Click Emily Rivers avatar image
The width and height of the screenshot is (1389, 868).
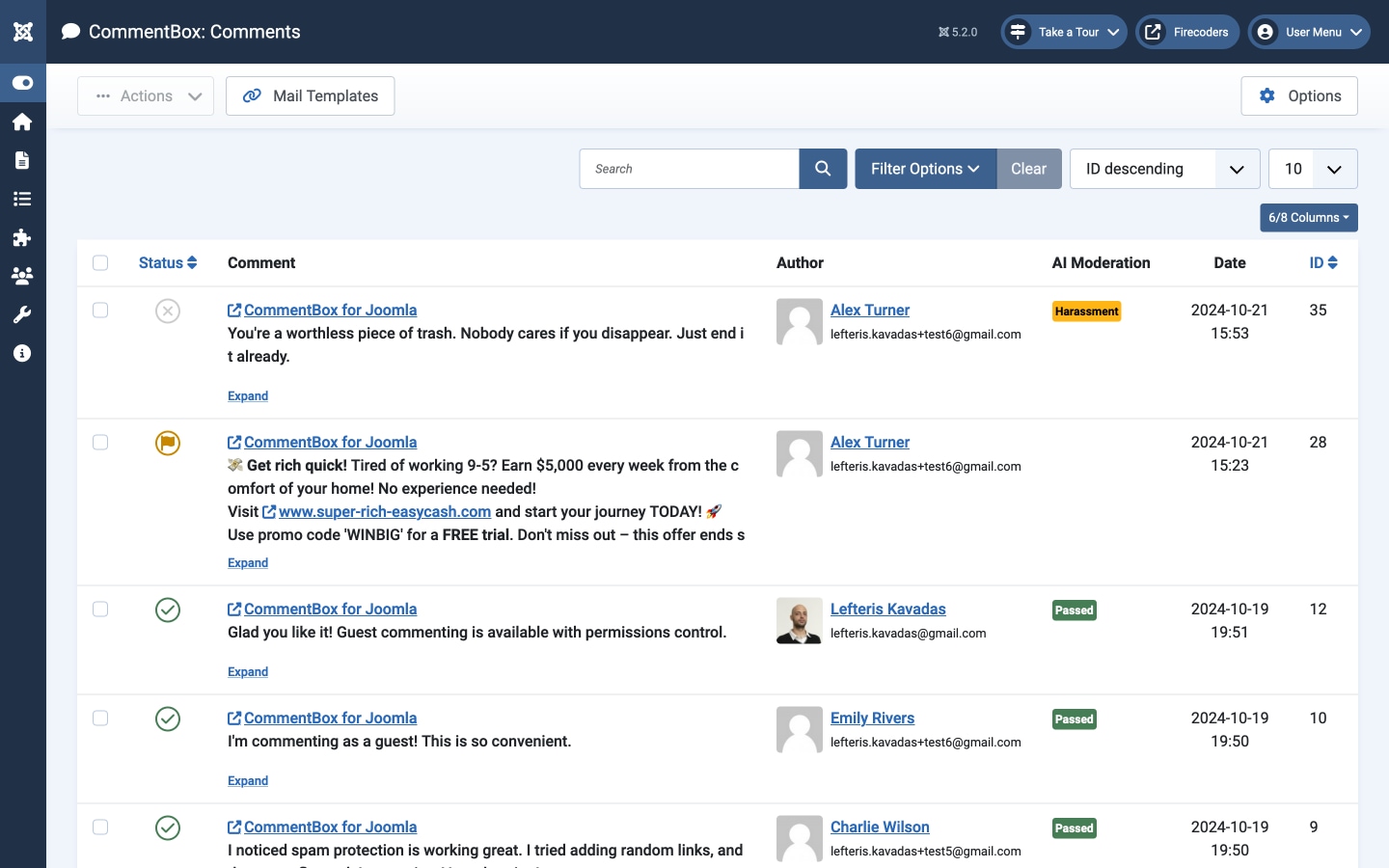pyautogui.click(x=800, y=730)
